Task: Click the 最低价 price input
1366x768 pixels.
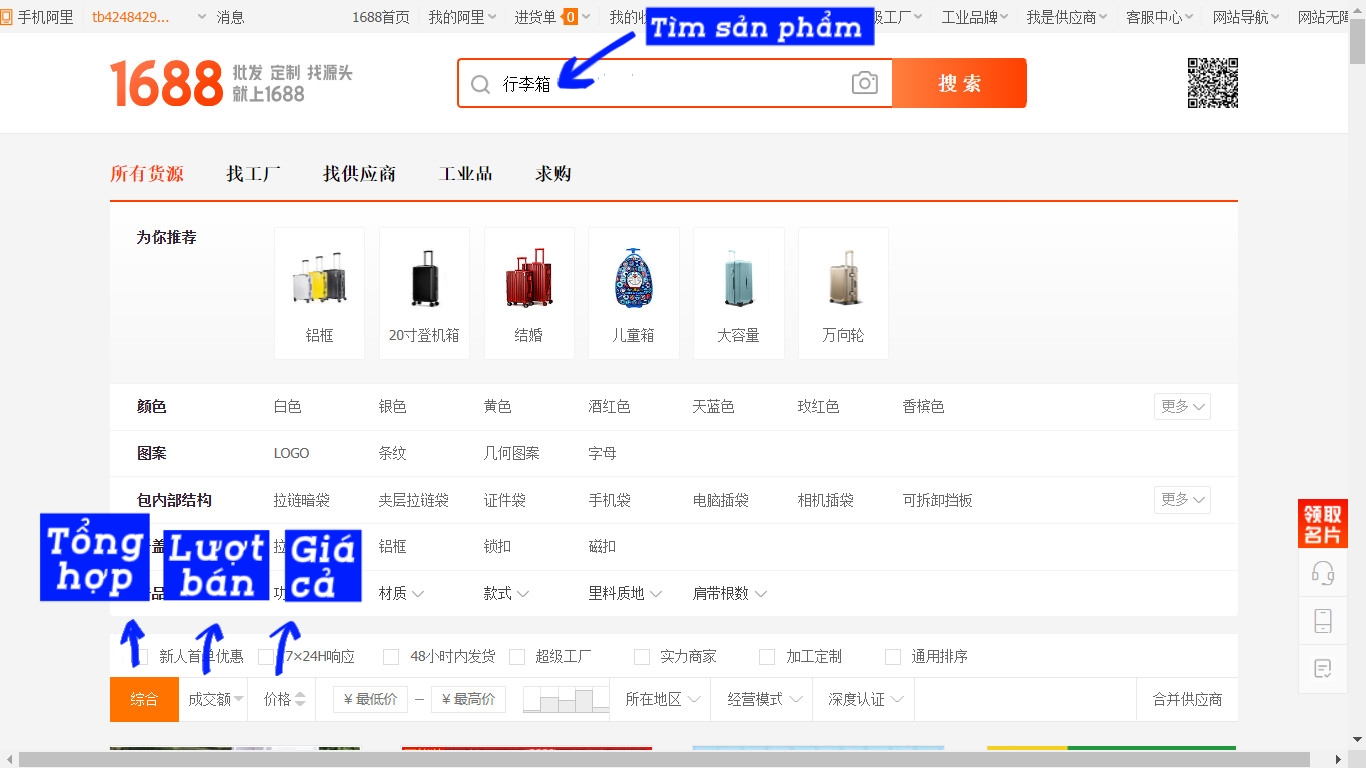Action: (370, 699)
